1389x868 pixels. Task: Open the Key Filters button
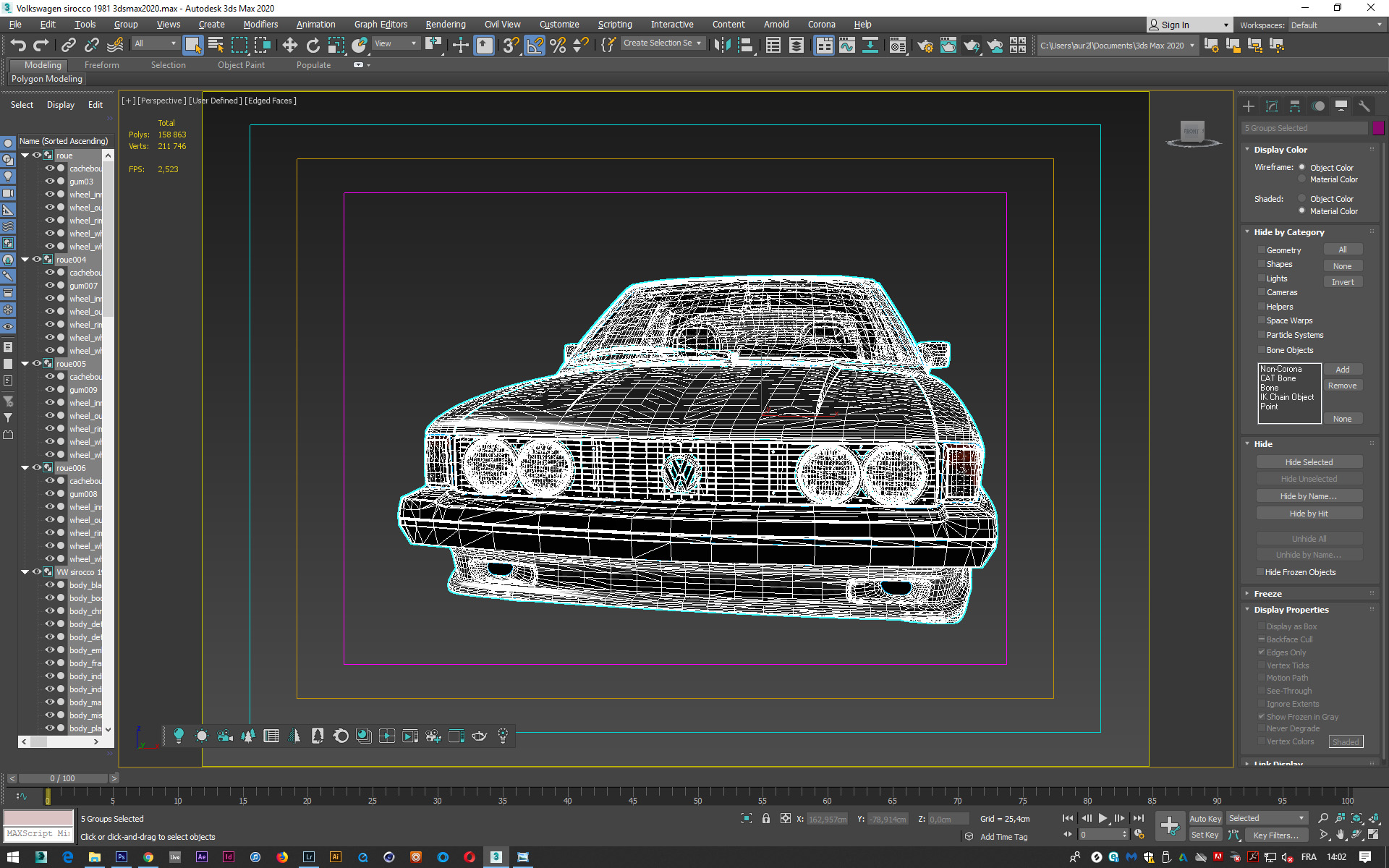coord(1276,835)
